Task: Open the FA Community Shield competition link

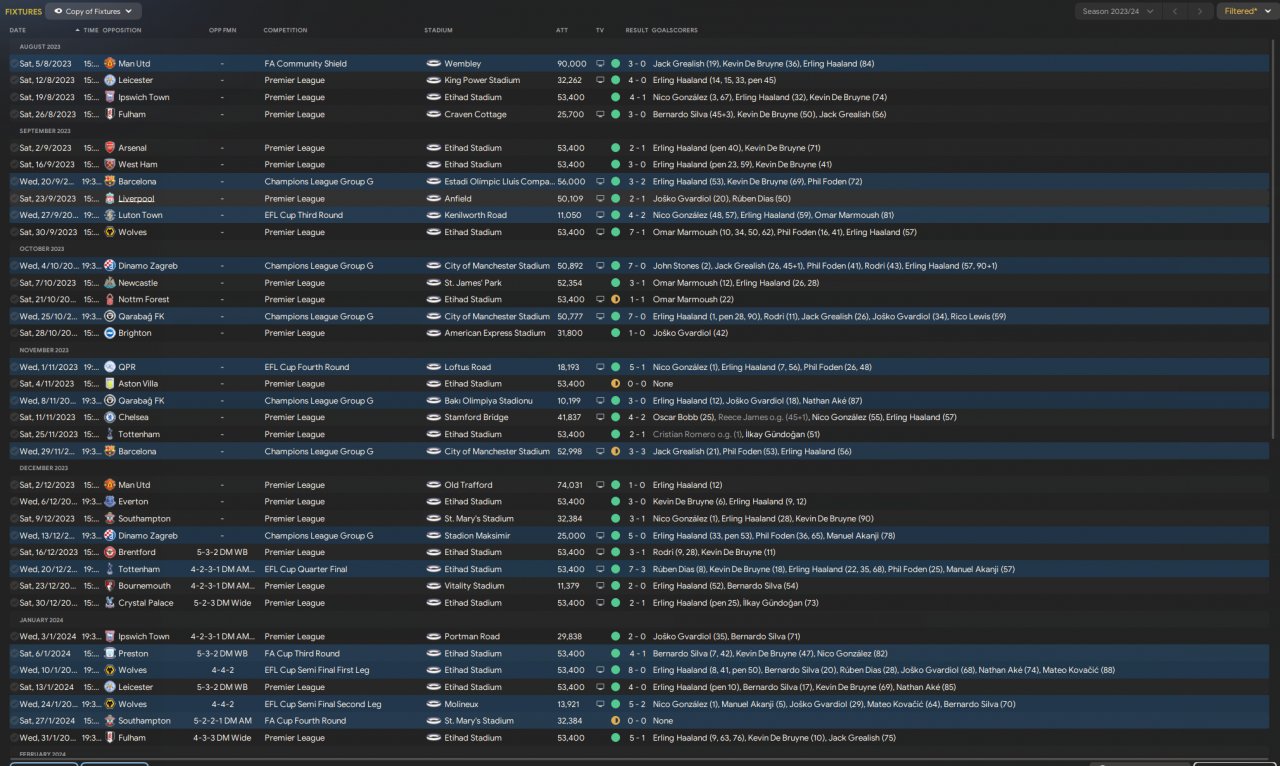Action: click(x=306, y=64)
